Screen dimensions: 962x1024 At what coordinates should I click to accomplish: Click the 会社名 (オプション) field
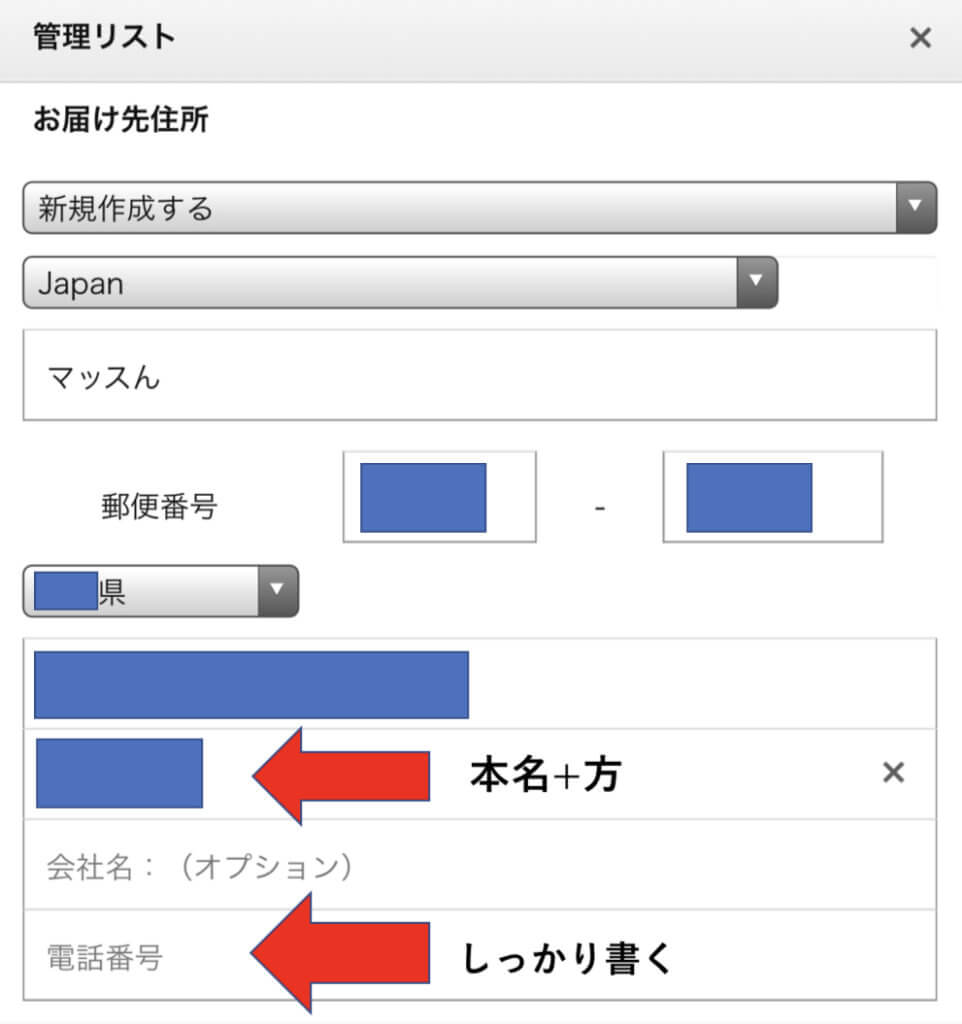coord(479,866)
